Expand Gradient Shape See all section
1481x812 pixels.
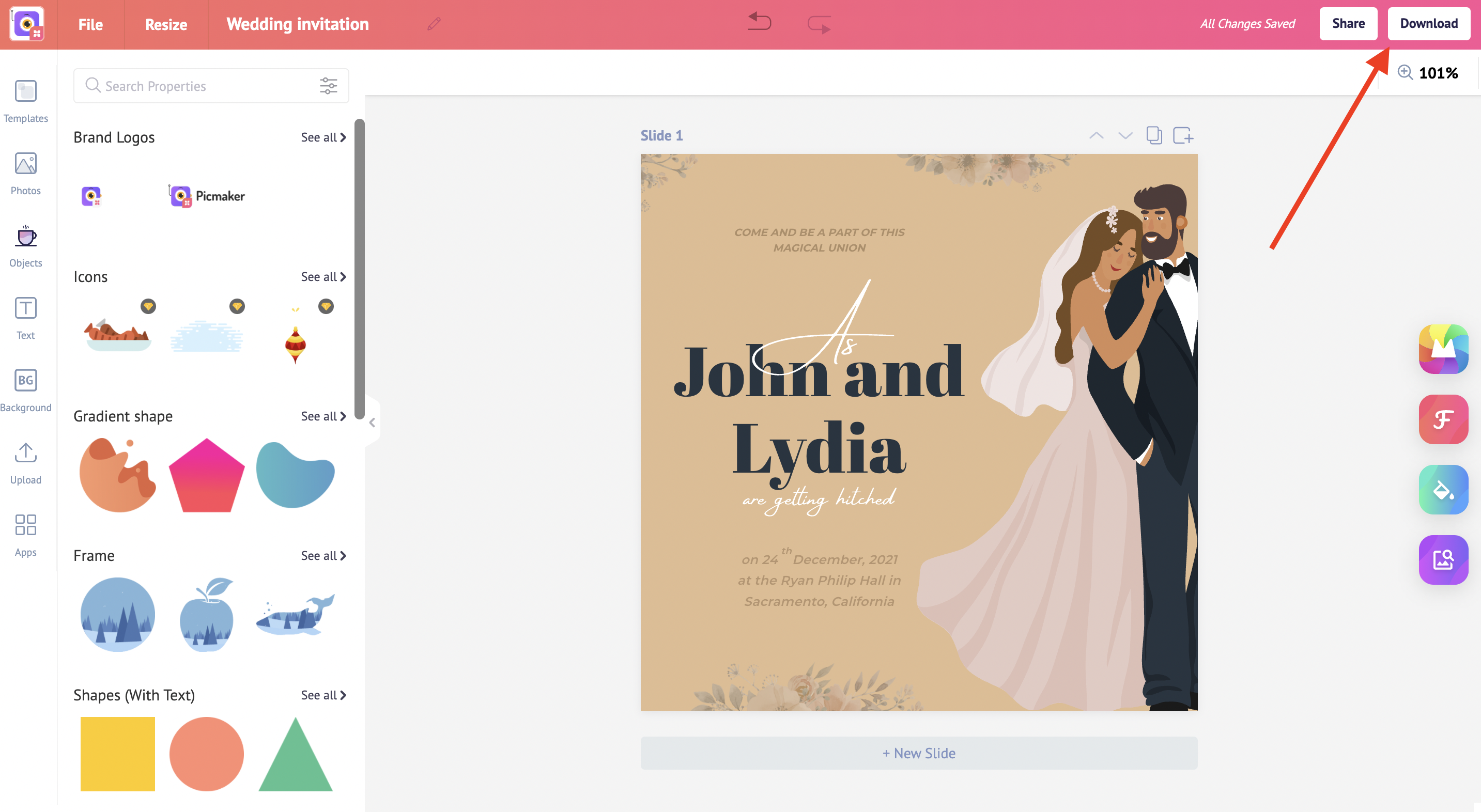pyautogui.click(x=320, y=415)
